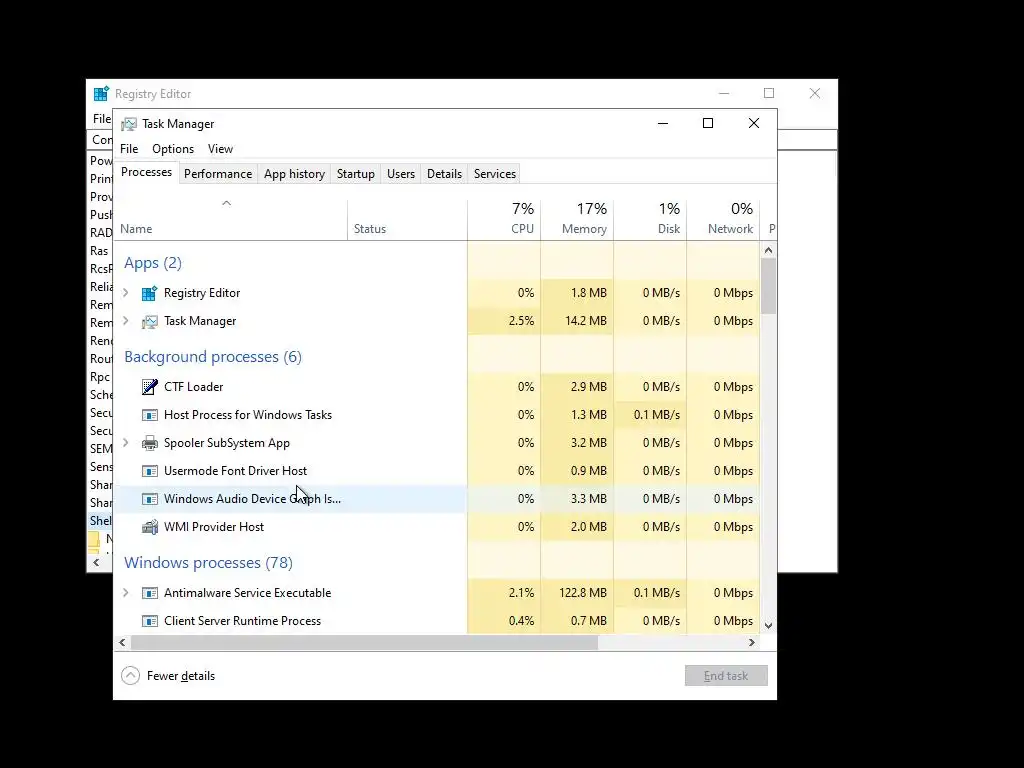The width and height of the screenshot is (1024, 768).
Task: Sort by the Name column header
Action: [x=231, y=219]
